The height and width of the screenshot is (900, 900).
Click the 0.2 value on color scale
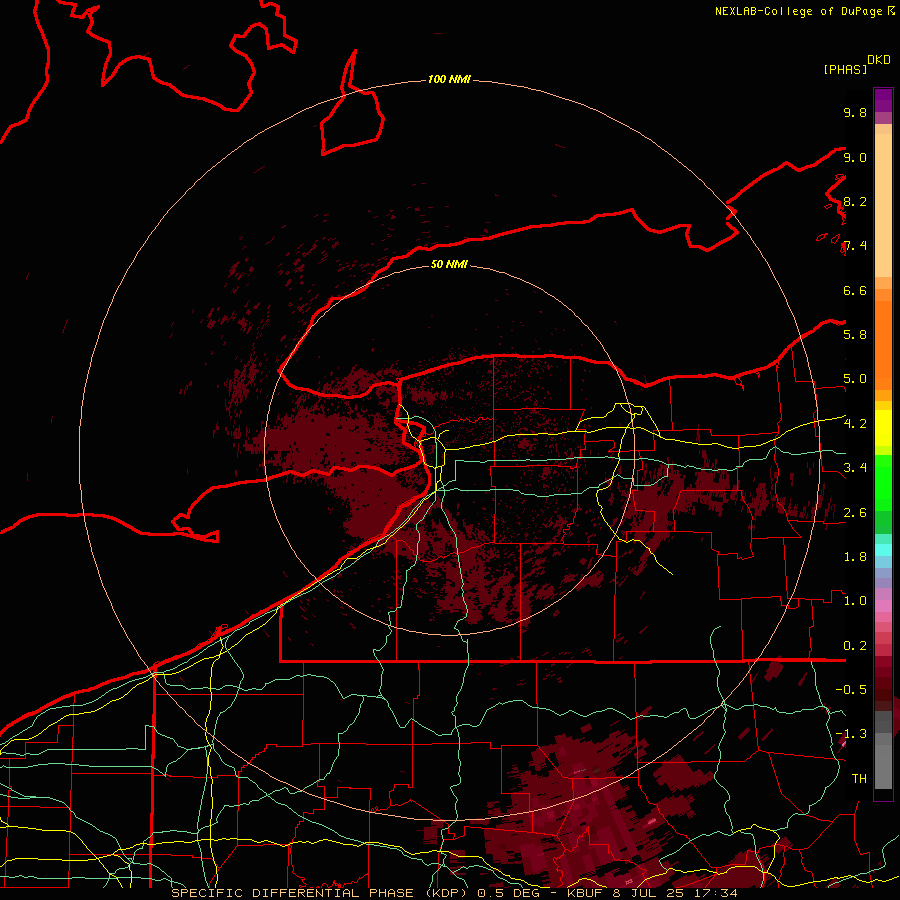[855, 646]
